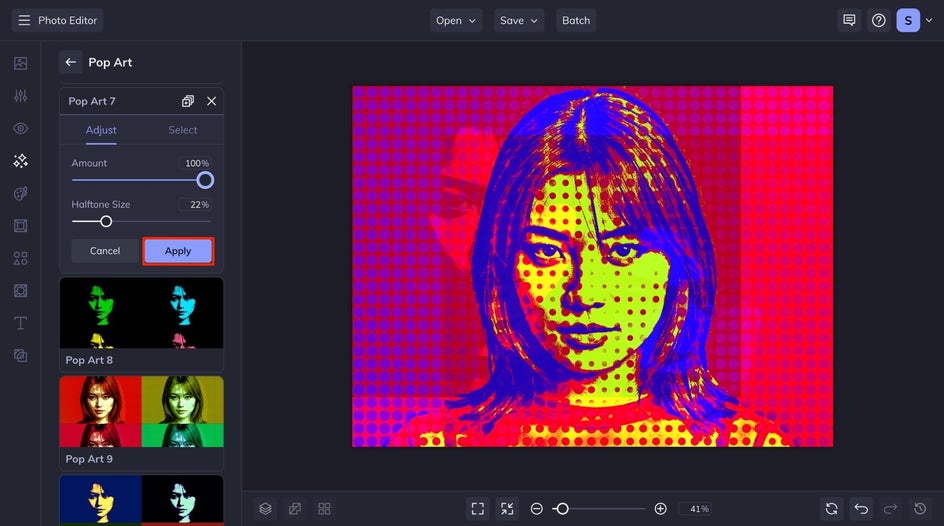Select the Text tool sidebar icon

click(x=20, y=323)
